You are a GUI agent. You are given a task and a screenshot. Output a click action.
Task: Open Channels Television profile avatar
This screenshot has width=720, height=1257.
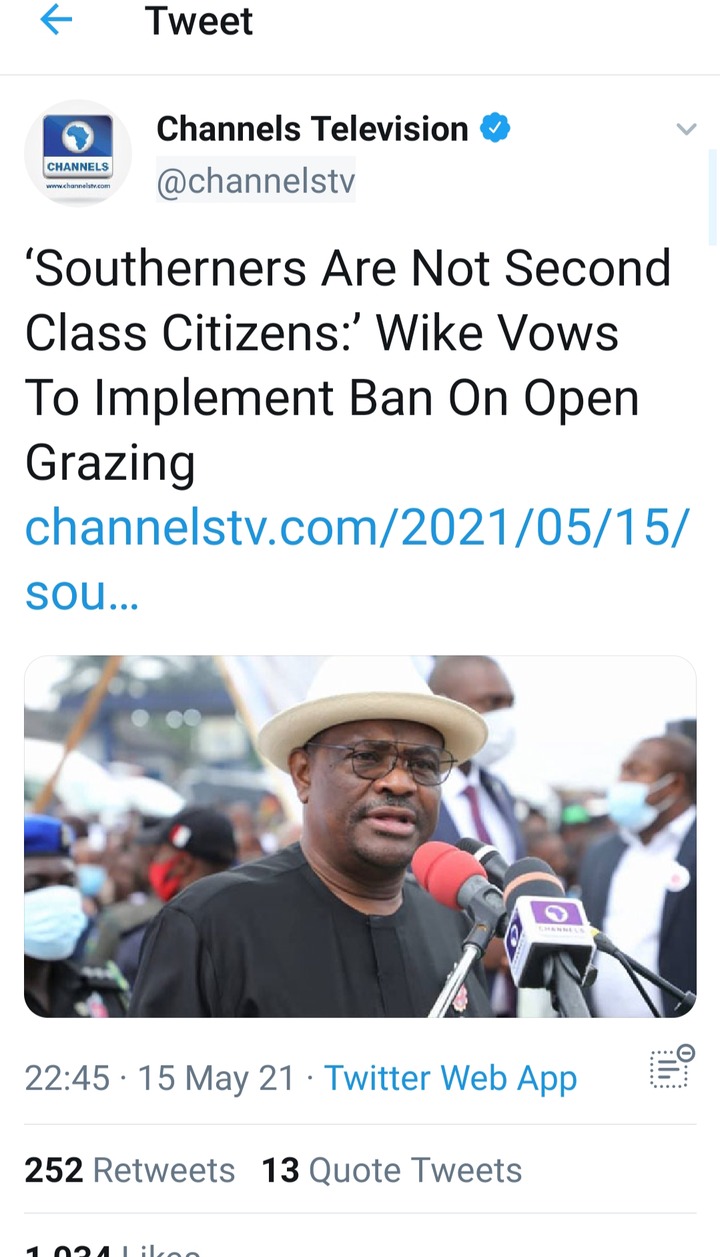[78, 154]
